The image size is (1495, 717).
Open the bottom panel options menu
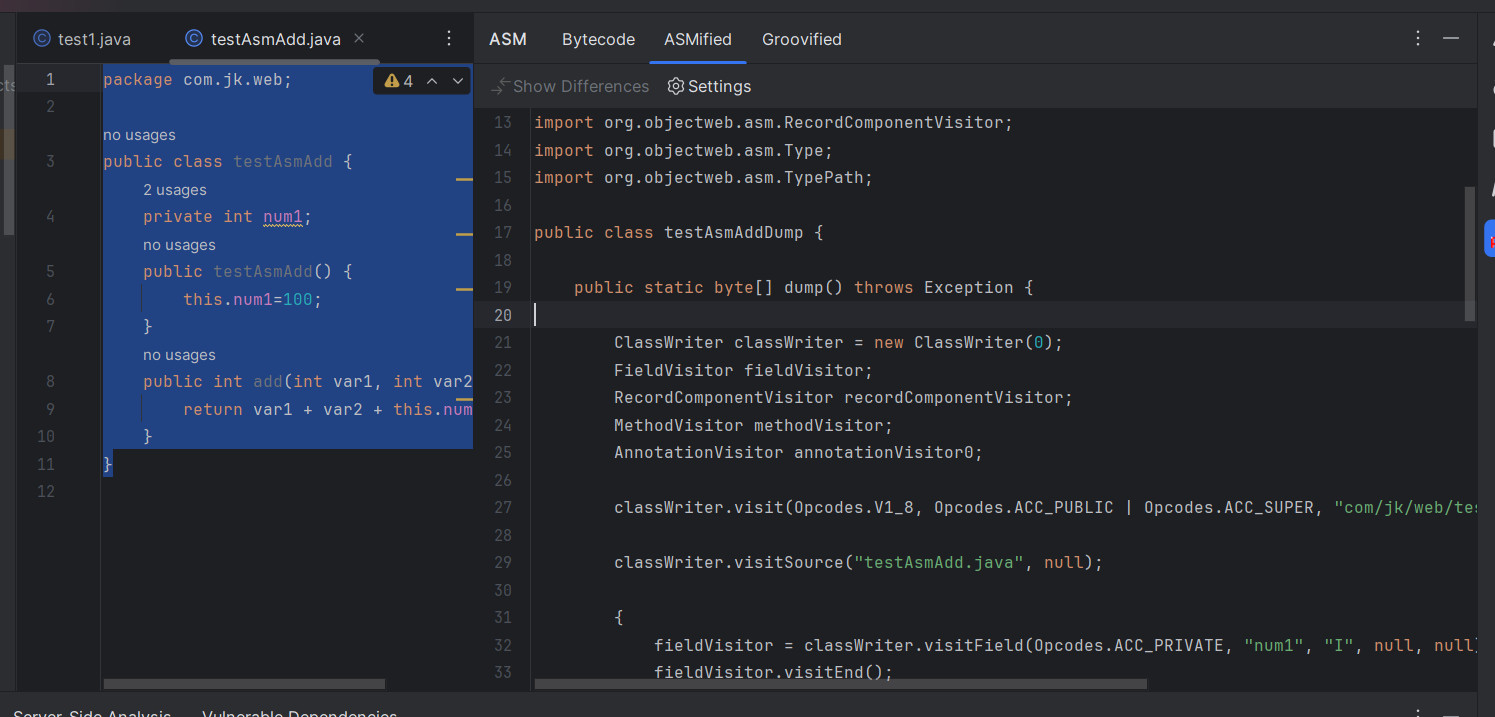coord(1418,712)
